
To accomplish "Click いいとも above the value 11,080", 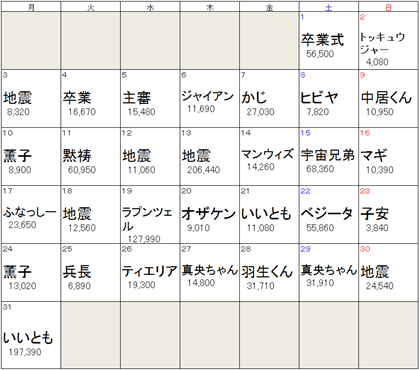I will 266,214.
